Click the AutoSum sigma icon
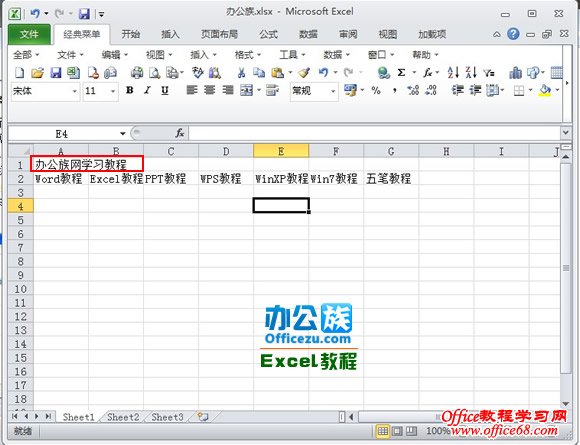This screenshot has width=580, height=445. click(401, 73)
